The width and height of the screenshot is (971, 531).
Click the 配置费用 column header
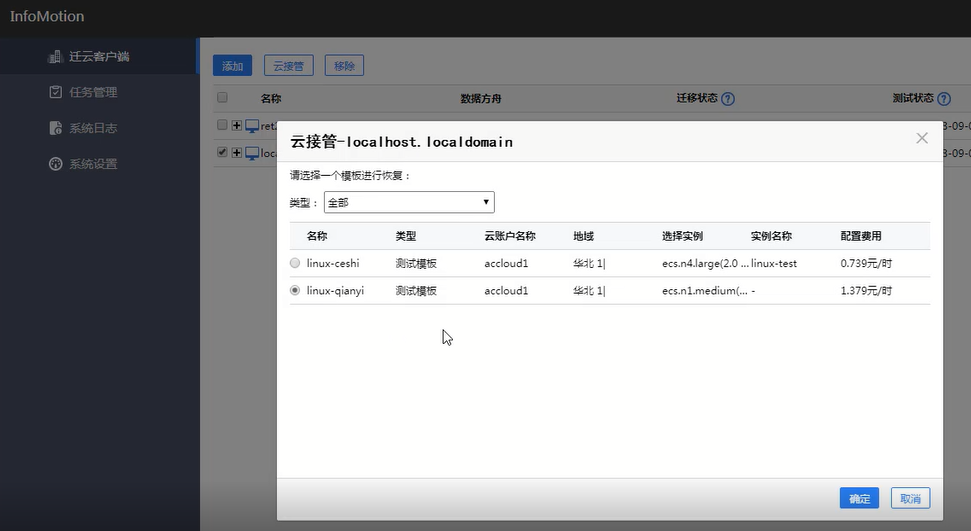click(861, 236)
